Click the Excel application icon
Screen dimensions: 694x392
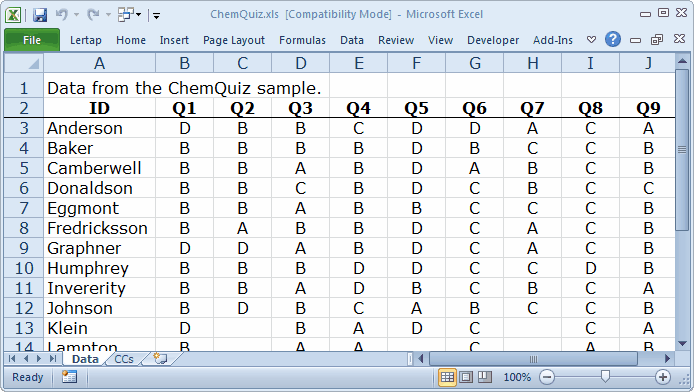(13, 15)
